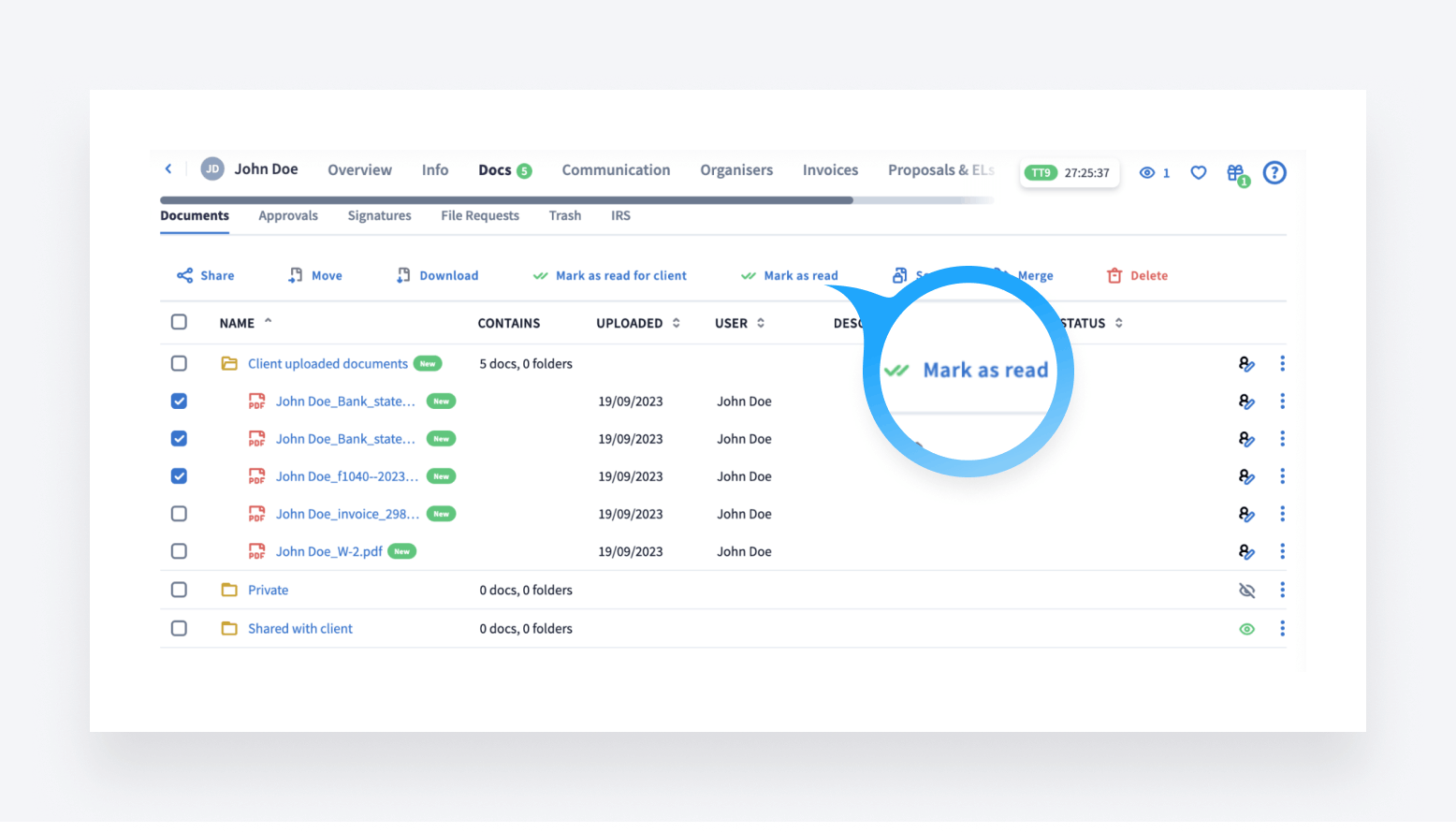Viewport: 1456px width, 833px height.
Task: Open the Invoices tab
Action: point(830,169)
